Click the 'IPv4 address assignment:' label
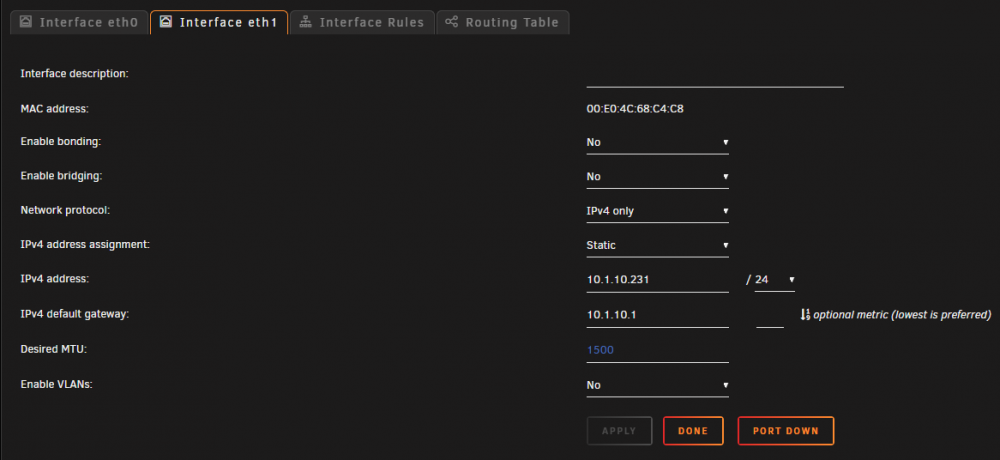Viewport: 1000px width, 460px height. (x=85, y=245)
